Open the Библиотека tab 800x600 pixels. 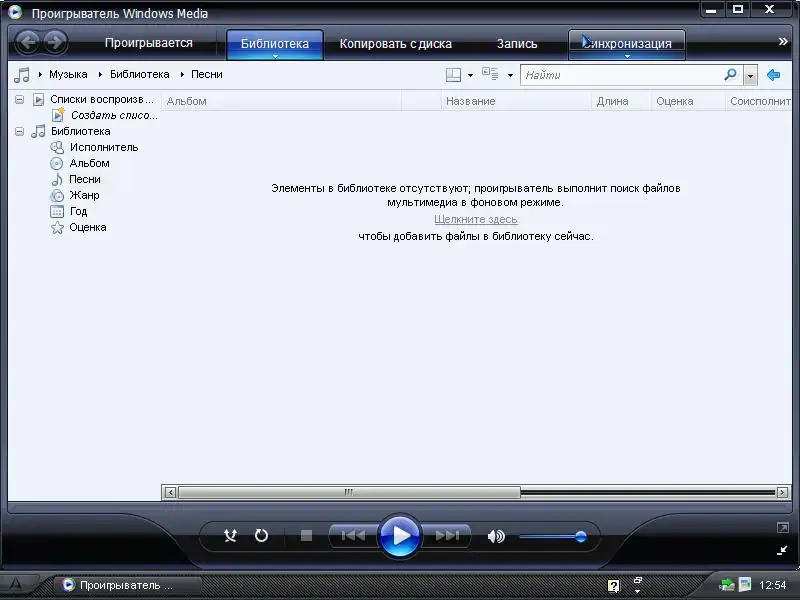[x=274, y=44]
